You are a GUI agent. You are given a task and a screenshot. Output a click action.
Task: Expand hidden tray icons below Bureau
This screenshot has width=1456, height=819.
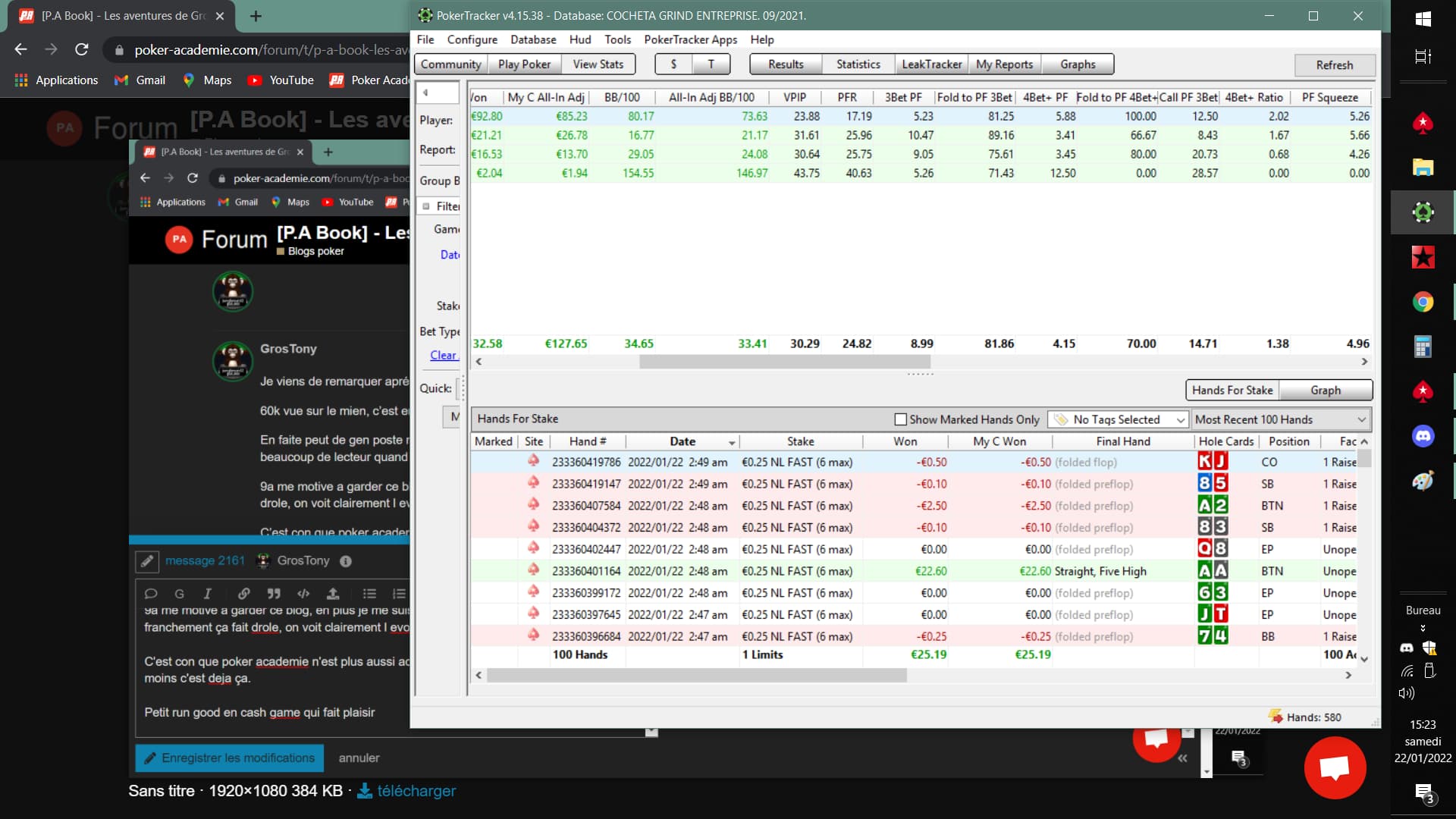point(1423,628)
